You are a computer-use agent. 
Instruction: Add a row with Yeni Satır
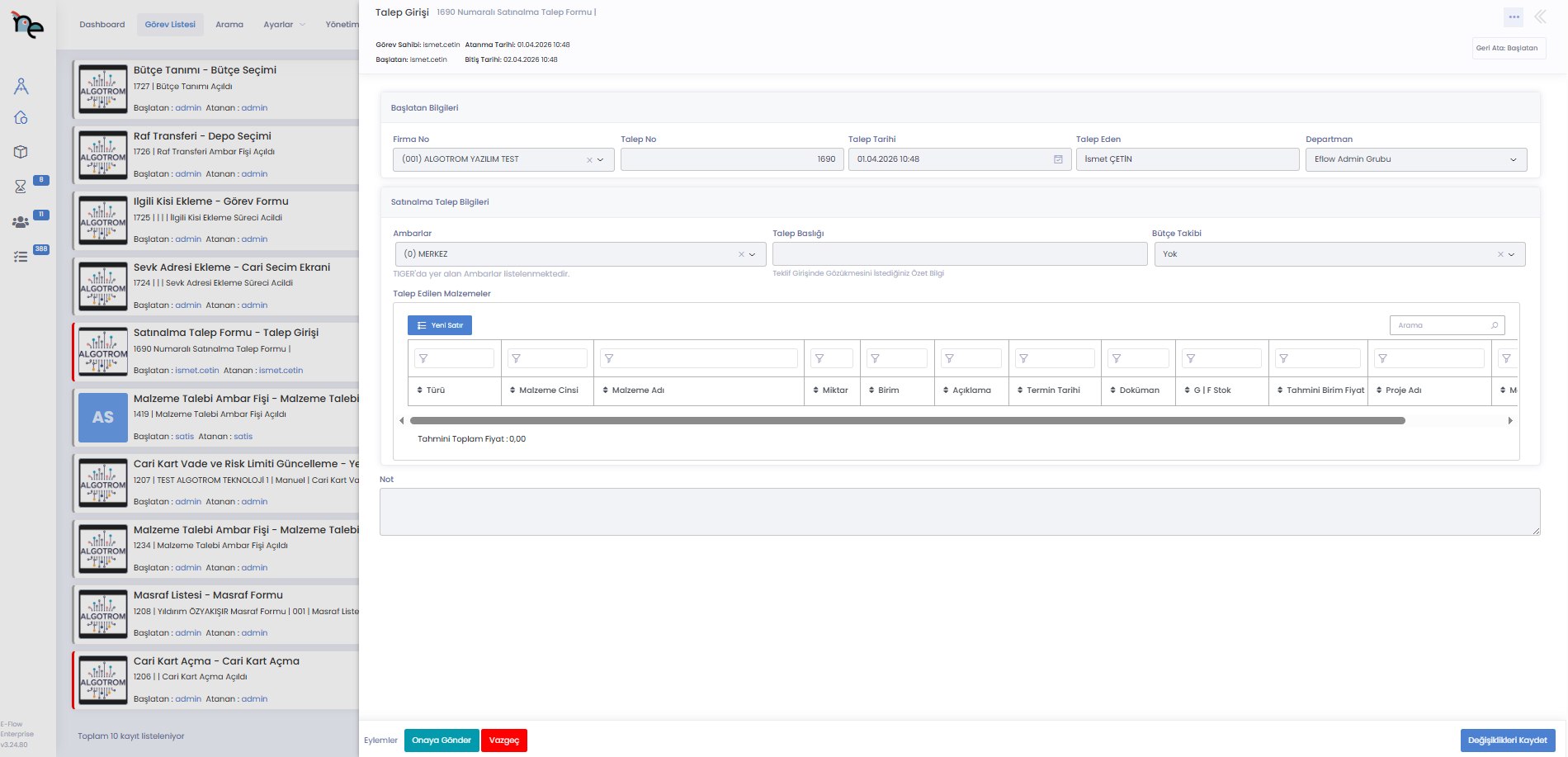pyautogui.click(x=440, y=325)
